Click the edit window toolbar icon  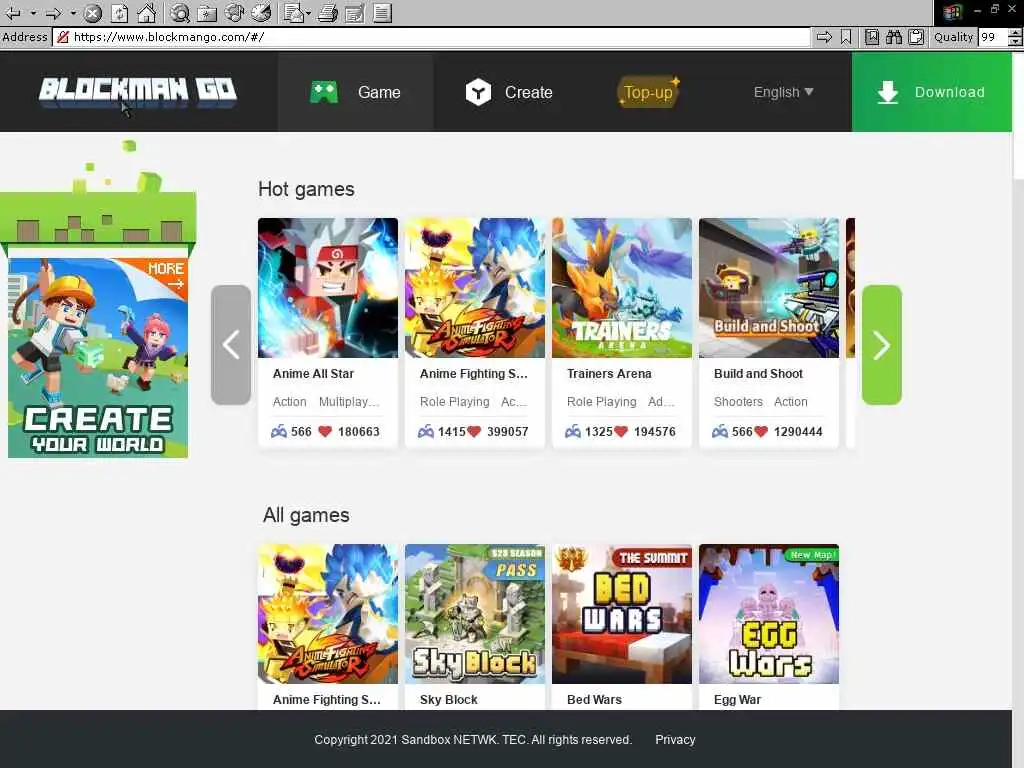(355, 12)
